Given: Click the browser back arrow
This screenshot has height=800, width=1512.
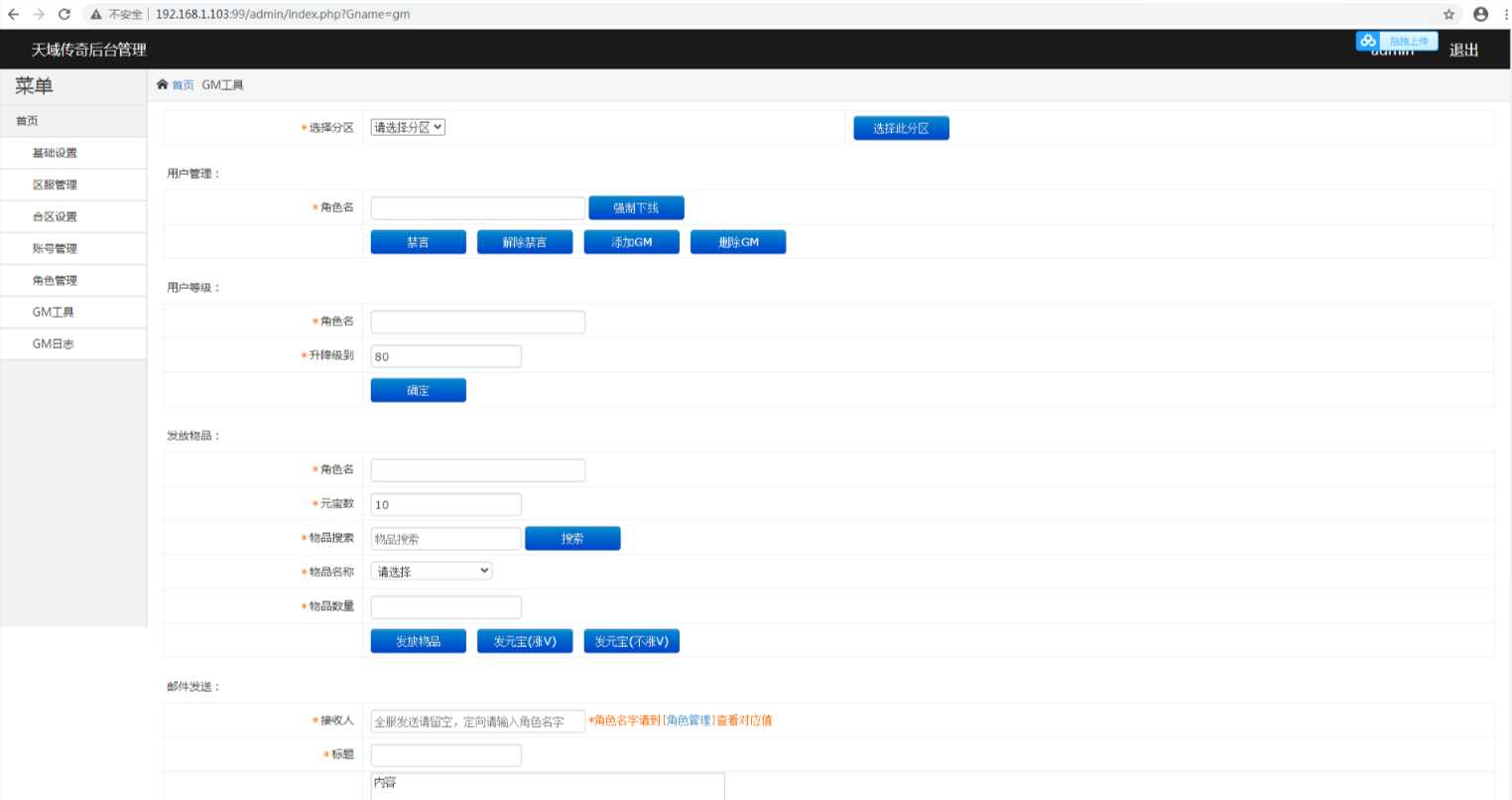Looking at the screenshot, I should click(x=14, y=14).
